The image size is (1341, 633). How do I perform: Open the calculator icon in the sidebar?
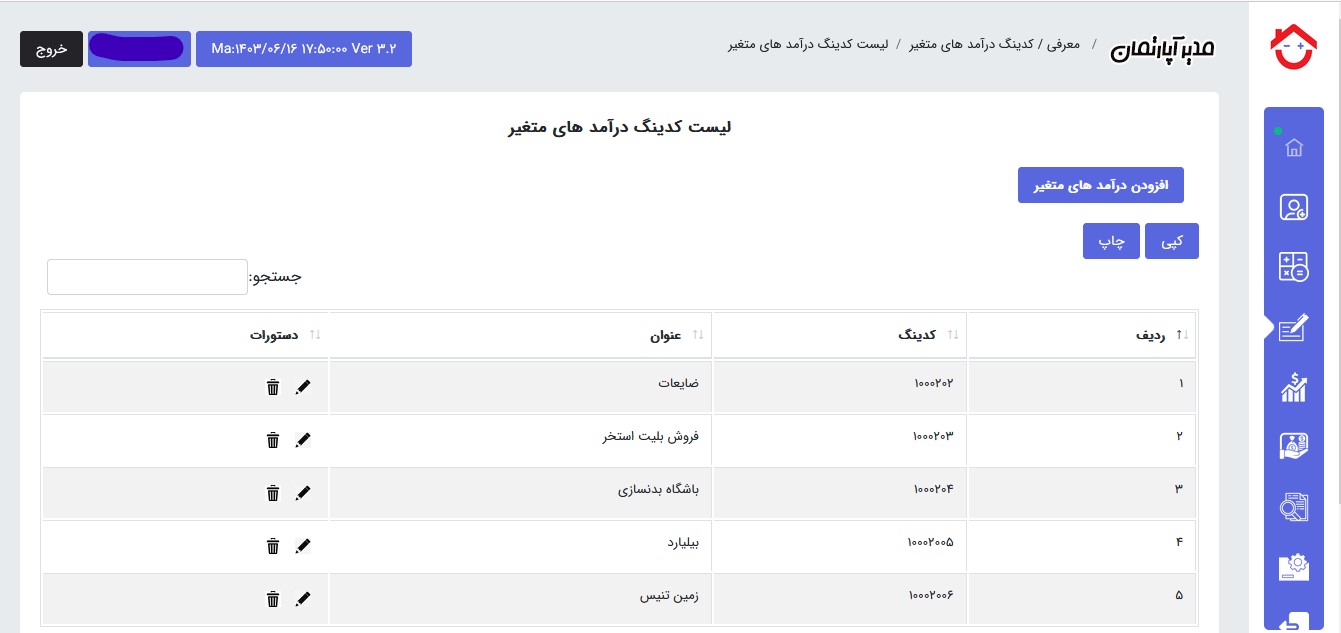(1294, 267)
